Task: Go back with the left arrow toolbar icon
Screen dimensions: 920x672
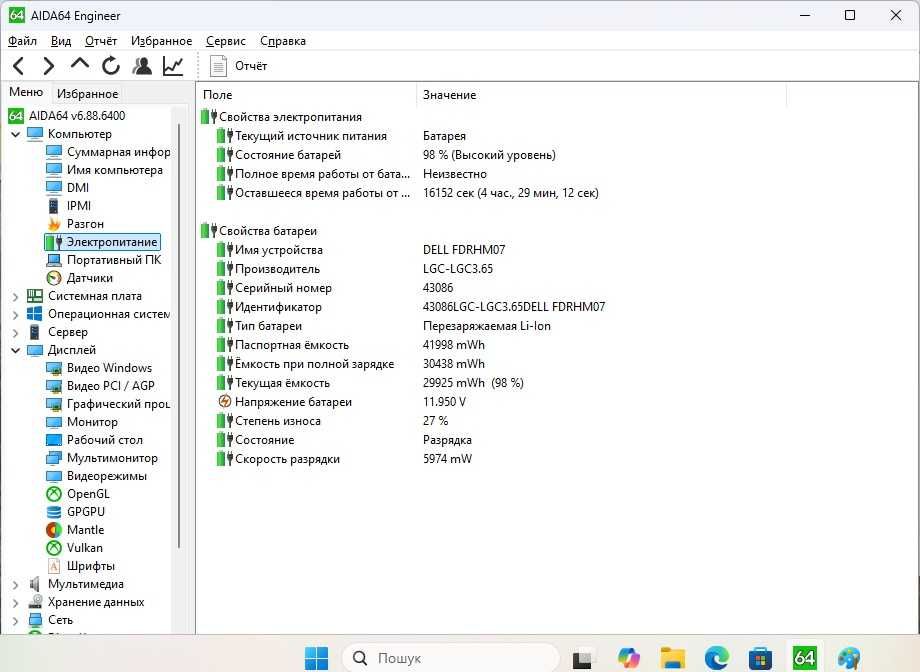Action: point(19,66)
